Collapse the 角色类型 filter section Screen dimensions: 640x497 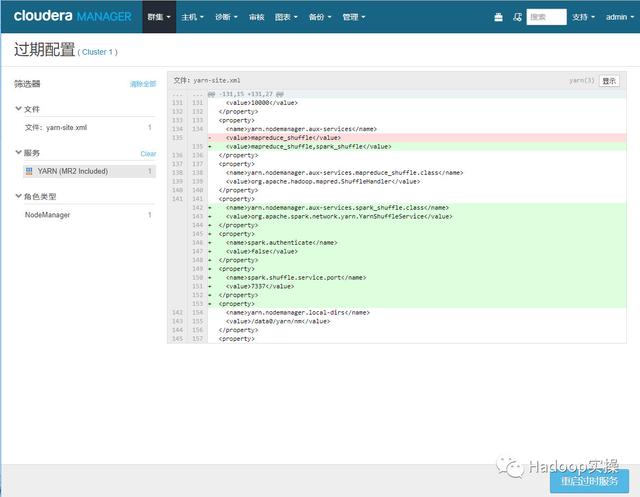[36, 197]
